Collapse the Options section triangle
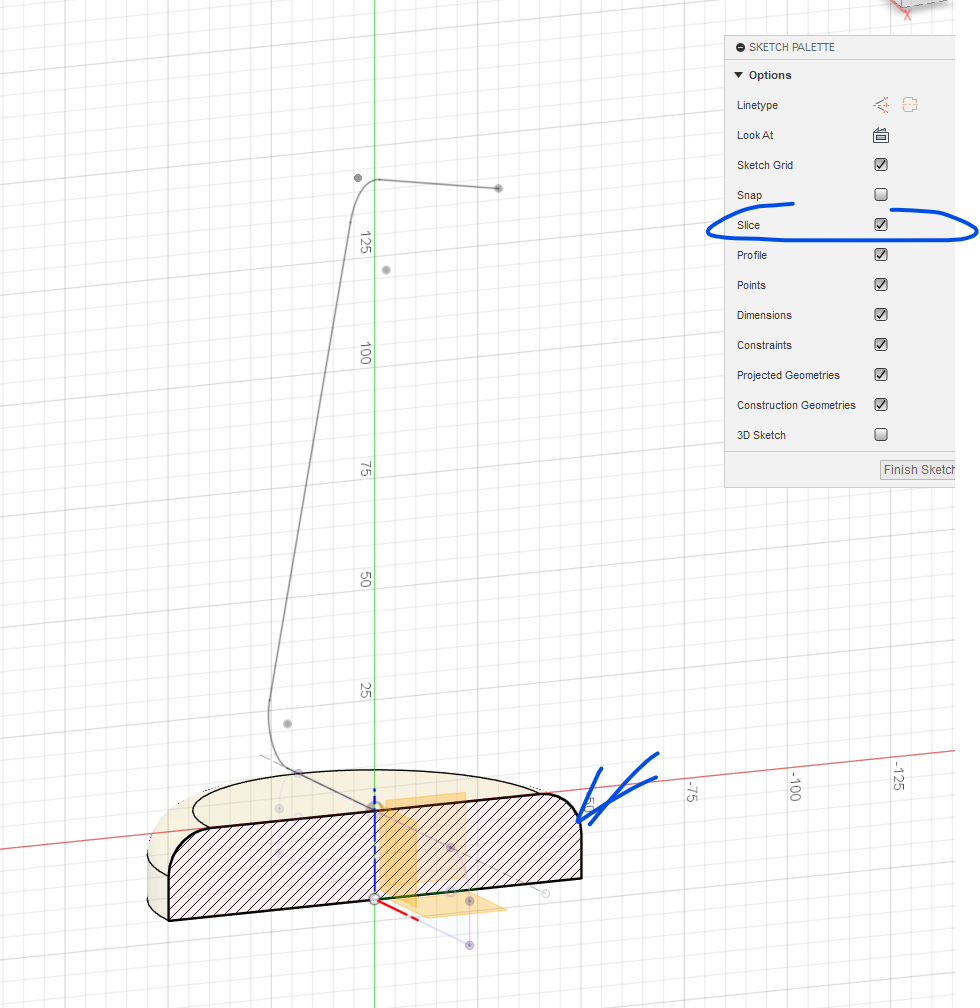Viewport: 980px width, 1008px height. tap(739, 75)
